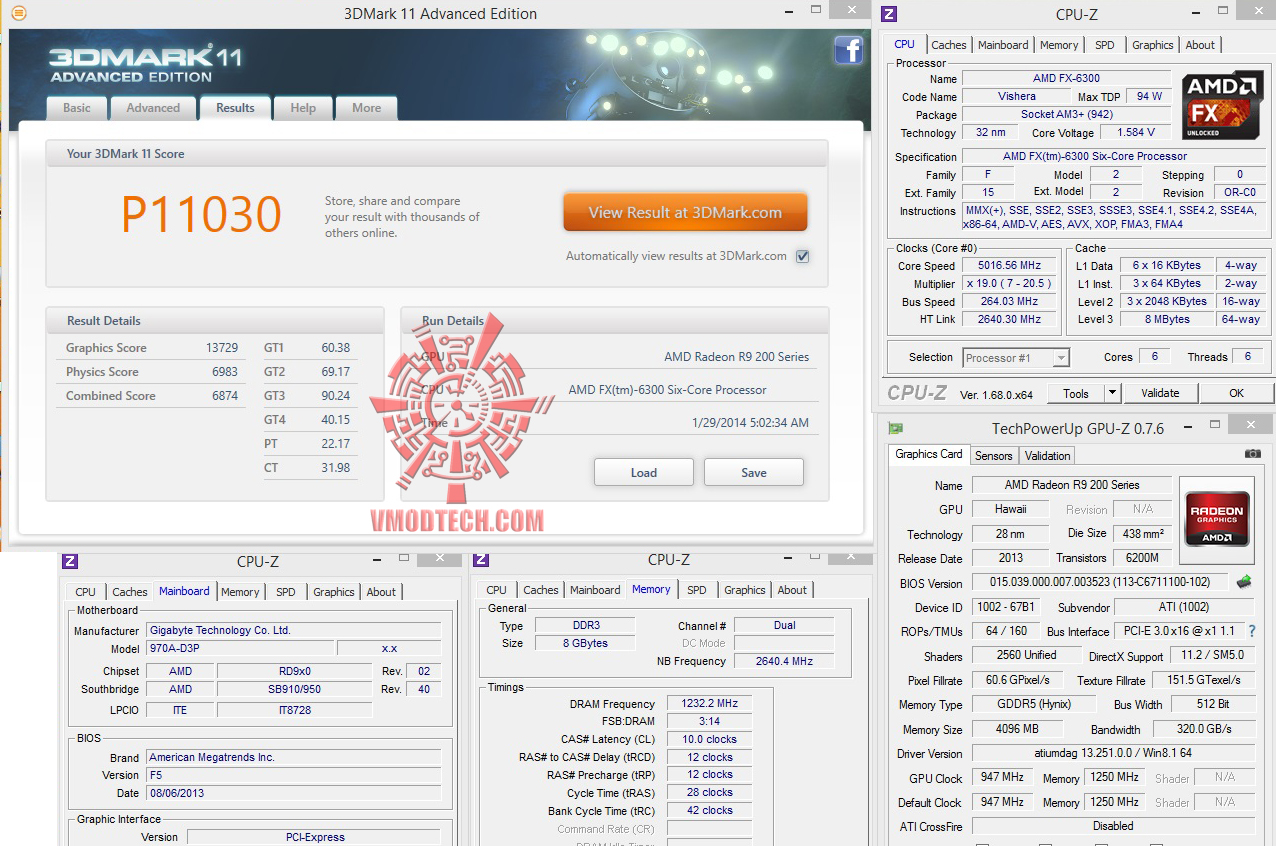This screenshot has width=1276, height=846.
Task: Click the orange 3DMark title bar icon
Action: pyautogui.click(x=17, y=13)
